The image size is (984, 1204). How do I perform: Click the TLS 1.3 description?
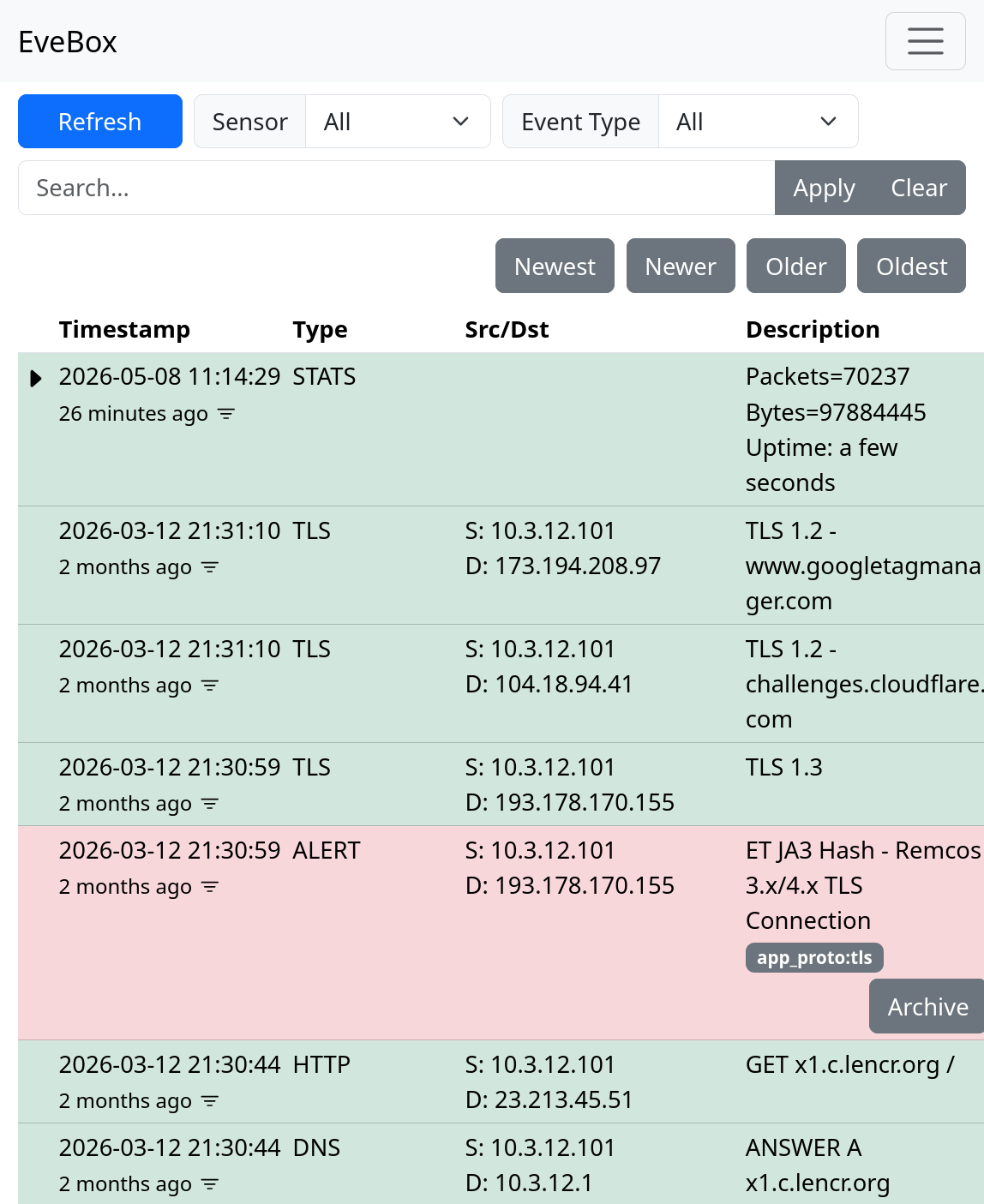784,768
